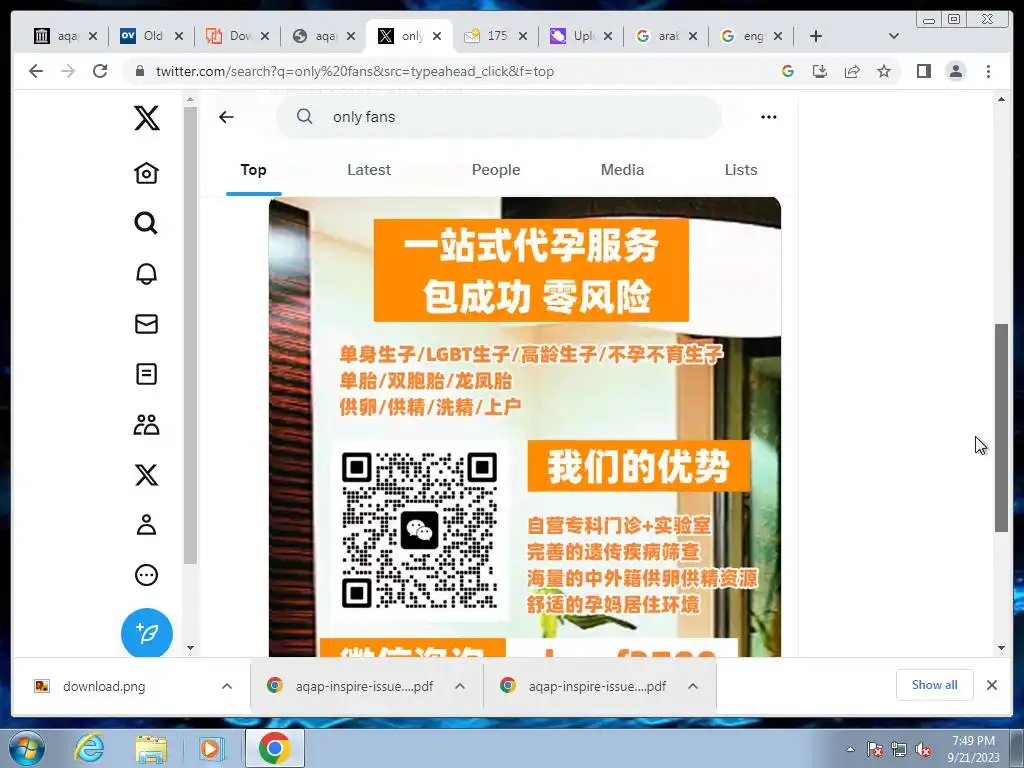
Task: Open the Premium X icon in sidebar
Action: point(146,475)
